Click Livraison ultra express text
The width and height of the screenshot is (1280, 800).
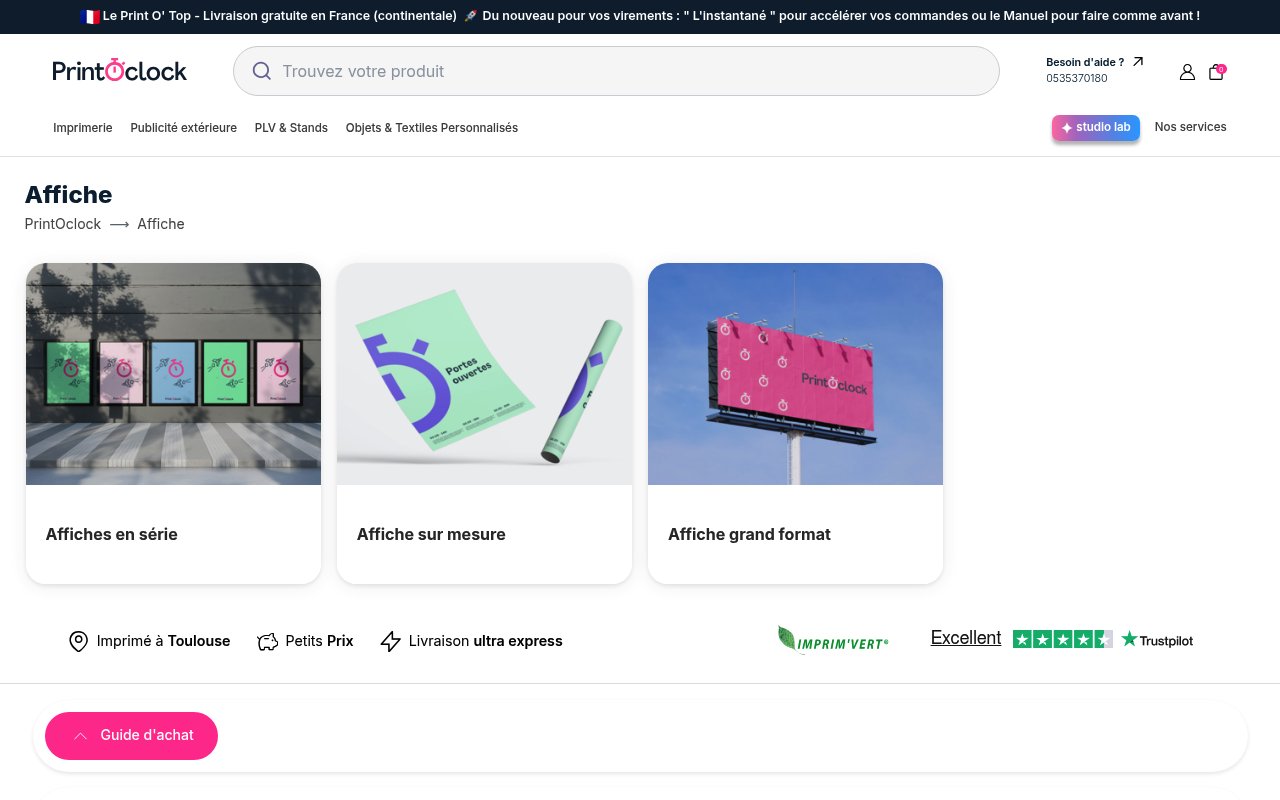(x=486, y=641)
